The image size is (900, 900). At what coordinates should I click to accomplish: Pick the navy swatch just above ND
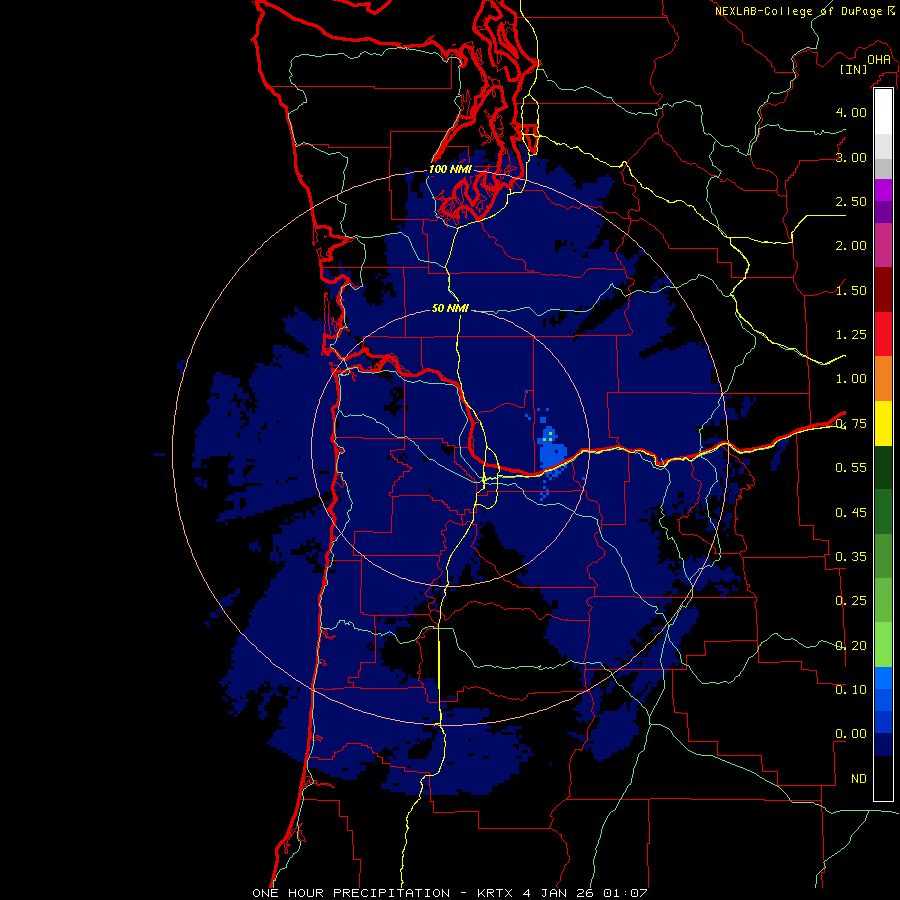pyautogui.click(x=883, y=744)
